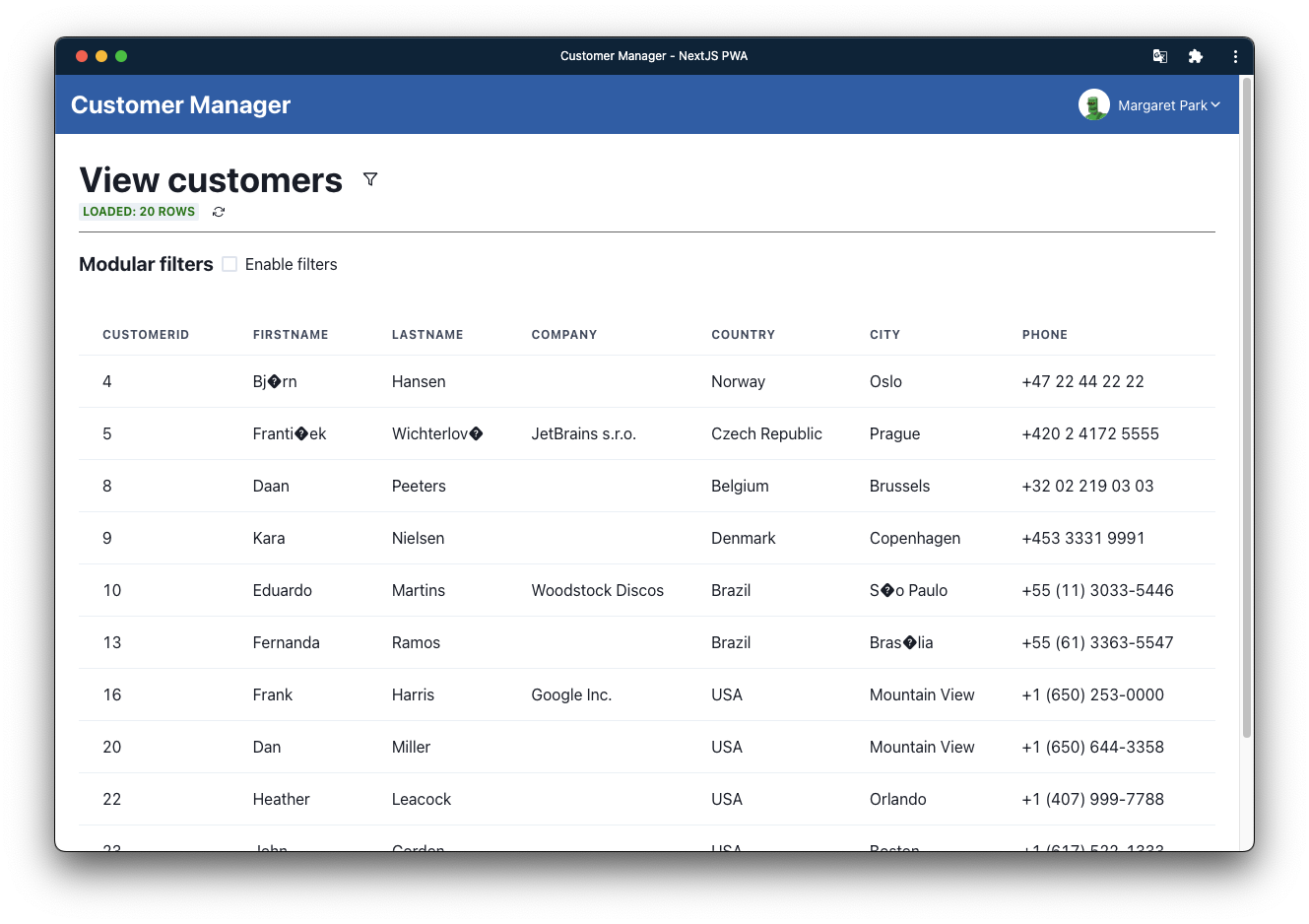Click phone number +420 2 4172 5555
The image size is (1309, 924).
tap(1090, 433)
